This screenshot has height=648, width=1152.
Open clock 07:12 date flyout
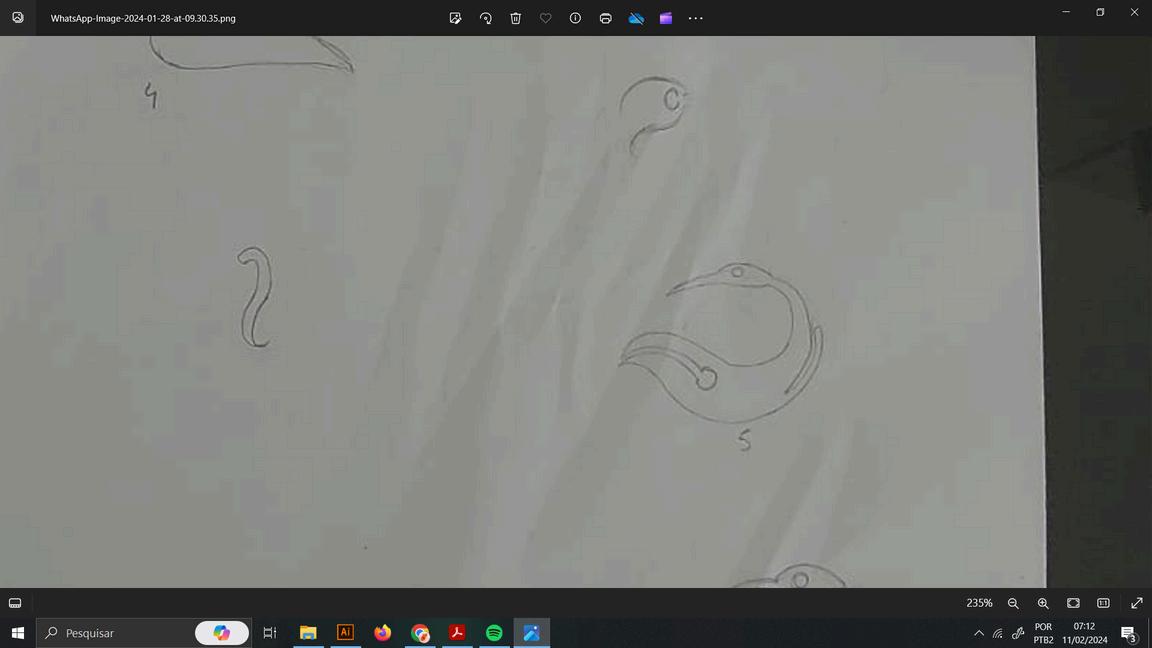coord(1084,633)
